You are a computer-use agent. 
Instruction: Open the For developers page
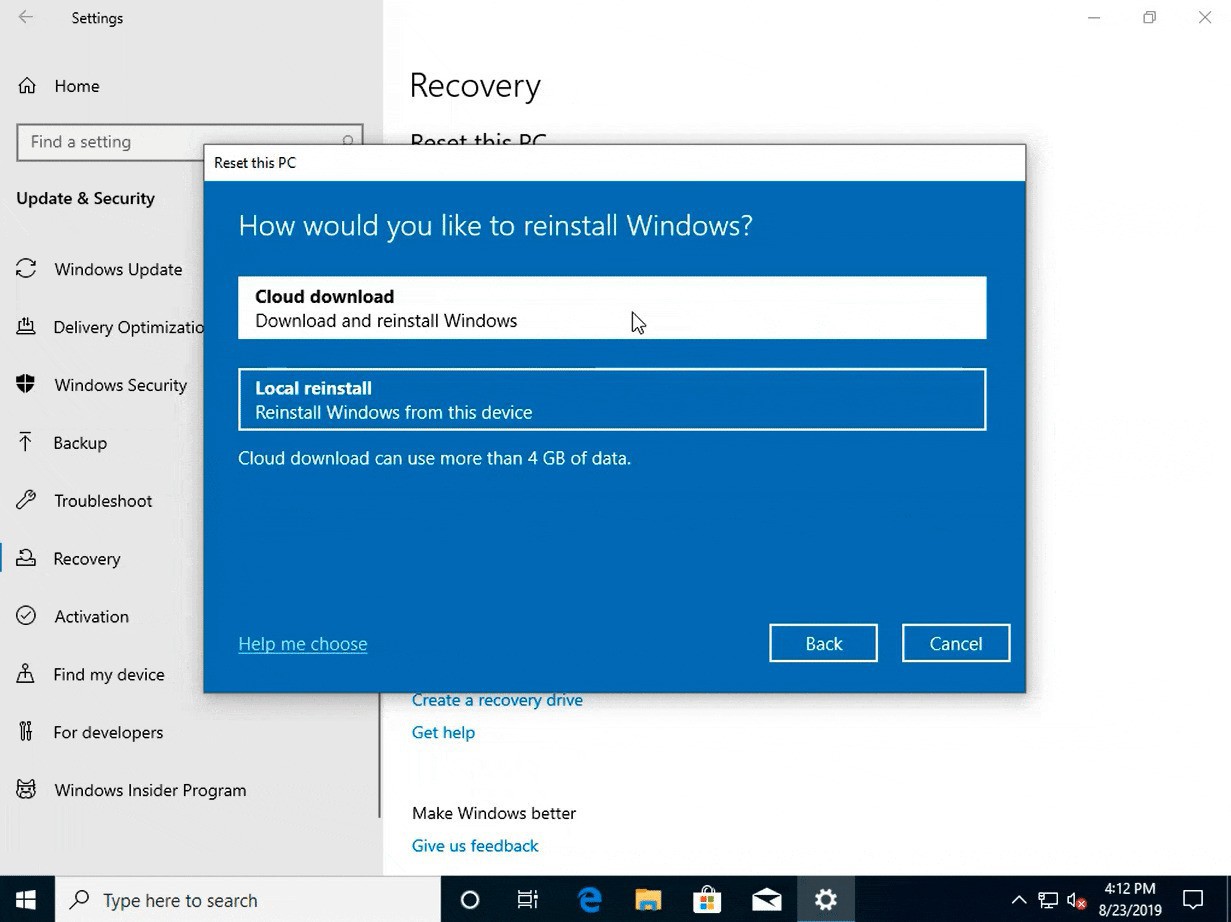108,732
